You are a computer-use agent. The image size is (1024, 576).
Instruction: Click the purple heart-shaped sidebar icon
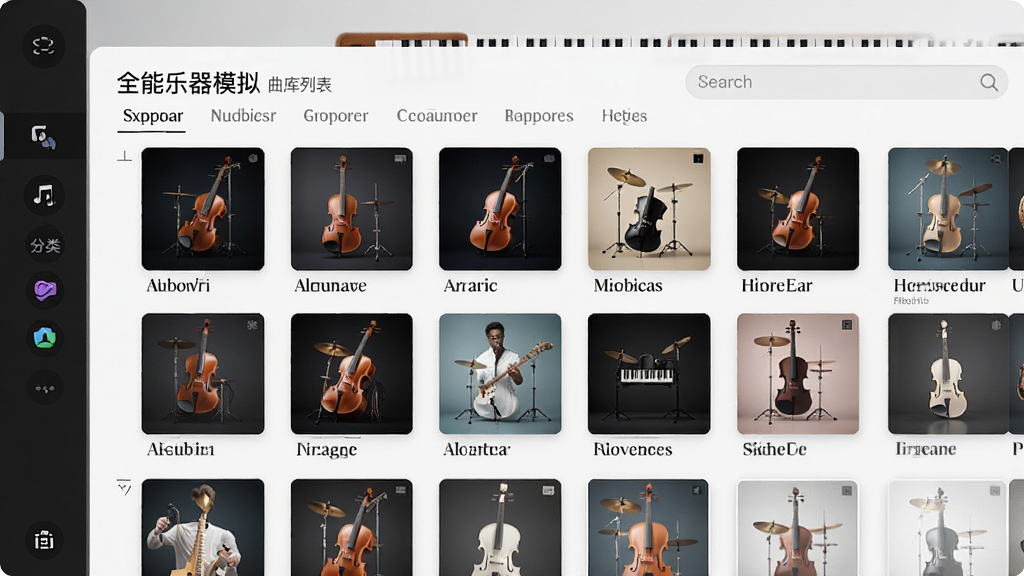tap(44, 290)
